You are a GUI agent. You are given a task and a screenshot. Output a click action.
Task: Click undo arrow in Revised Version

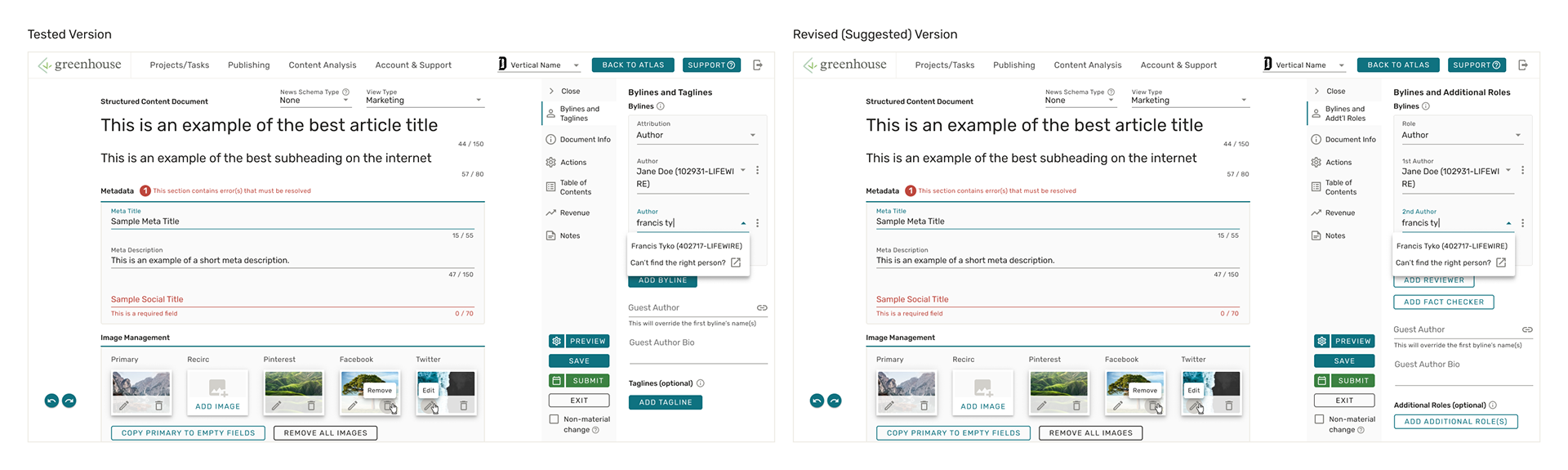pos(817,401)
